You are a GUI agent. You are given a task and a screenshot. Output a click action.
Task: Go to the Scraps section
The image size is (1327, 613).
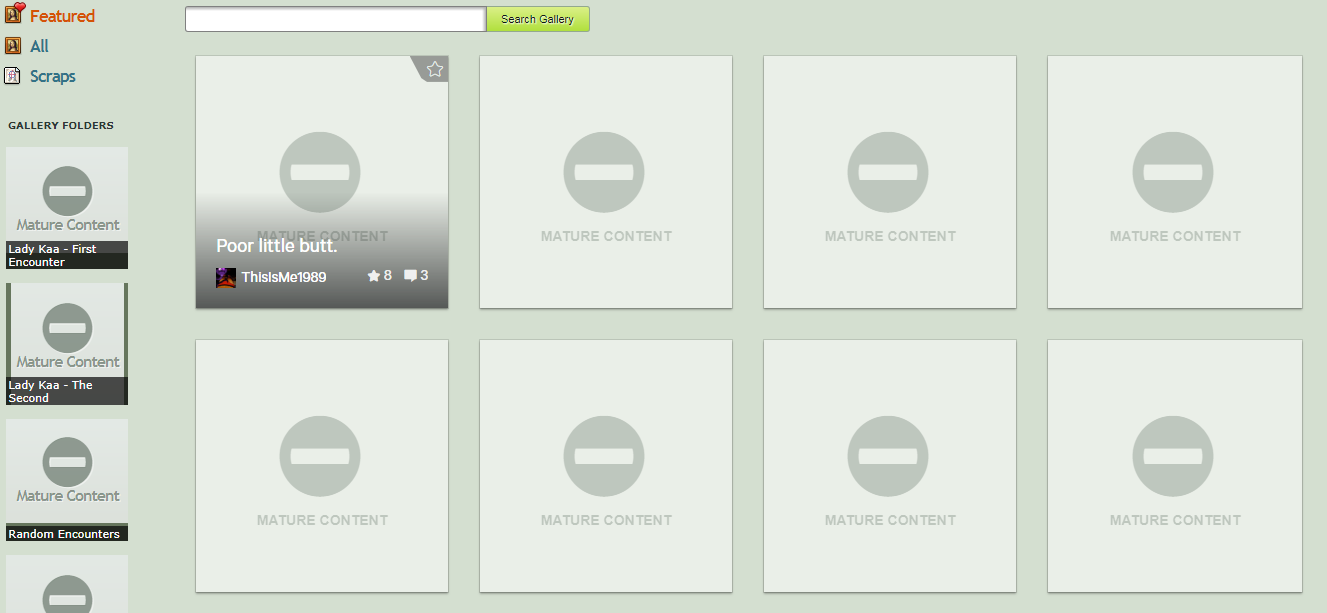pyautogui.click(x=53, y=76)
